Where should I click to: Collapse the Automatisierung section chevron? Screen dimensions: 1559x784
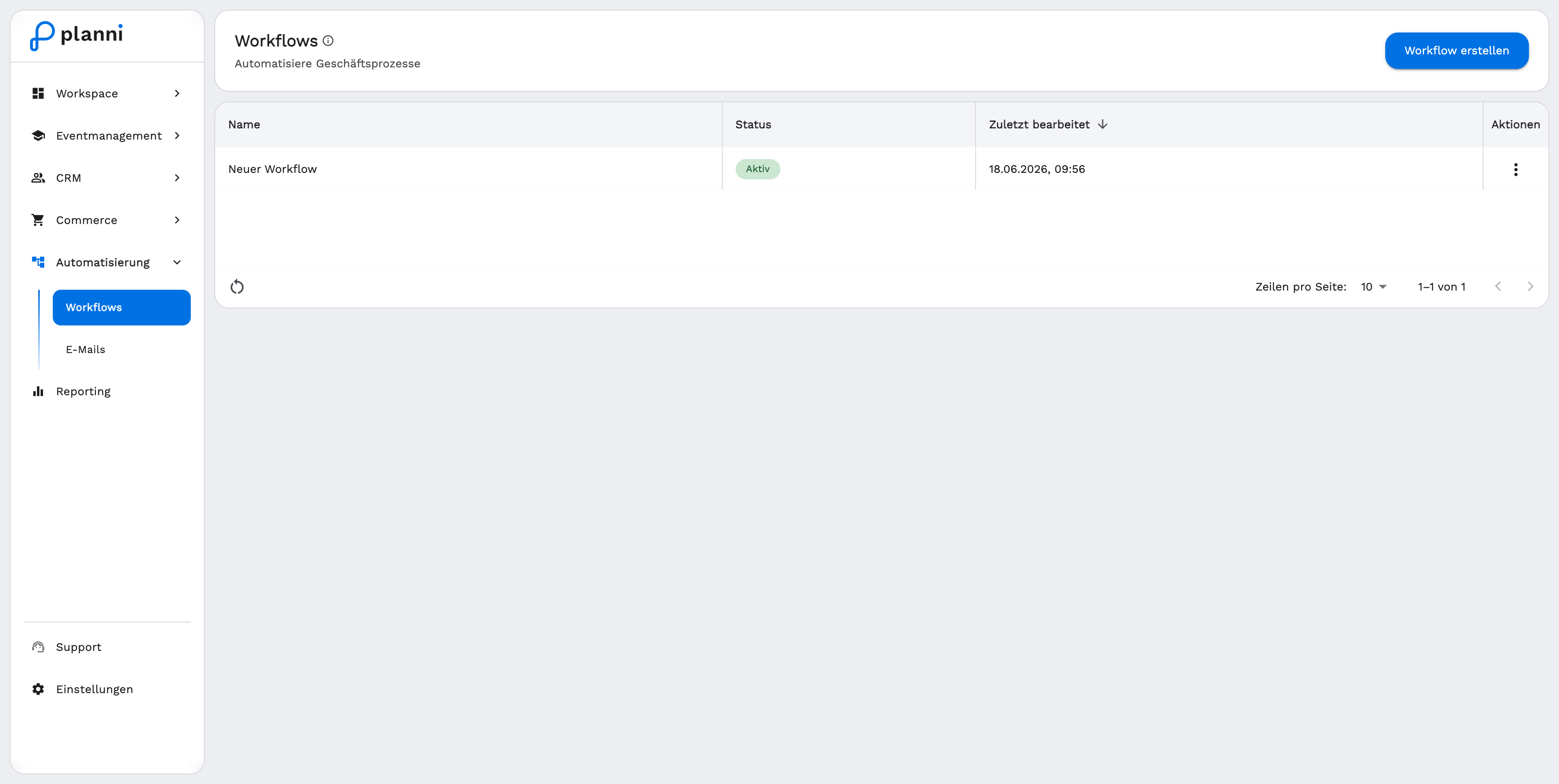point(177,263)
